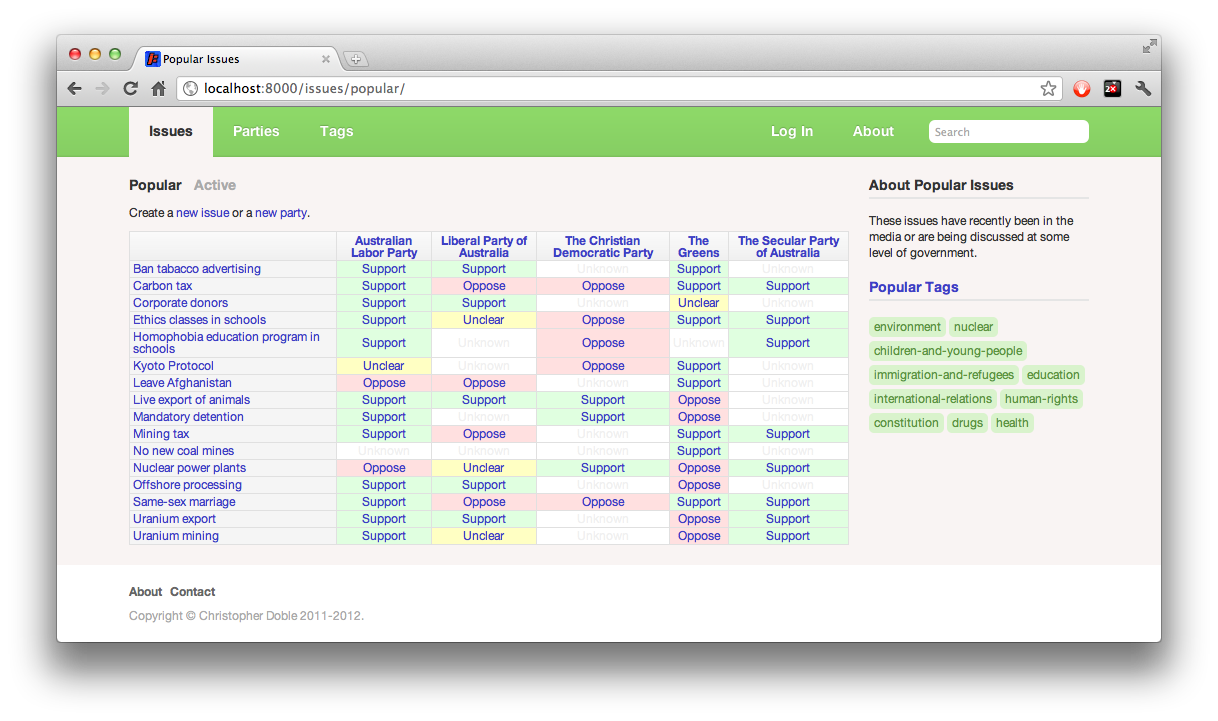Select the health tag

tap(1012, 423)
